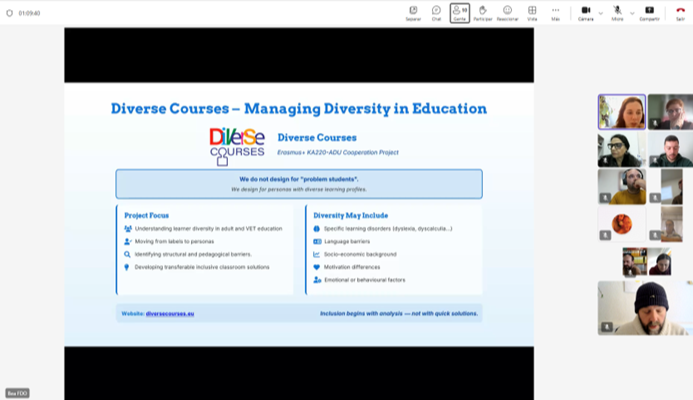Click 'Developing transferable inclusive classroom solutions' bullet
This screenshot has width=693, height=400.
tap(202, 267)
